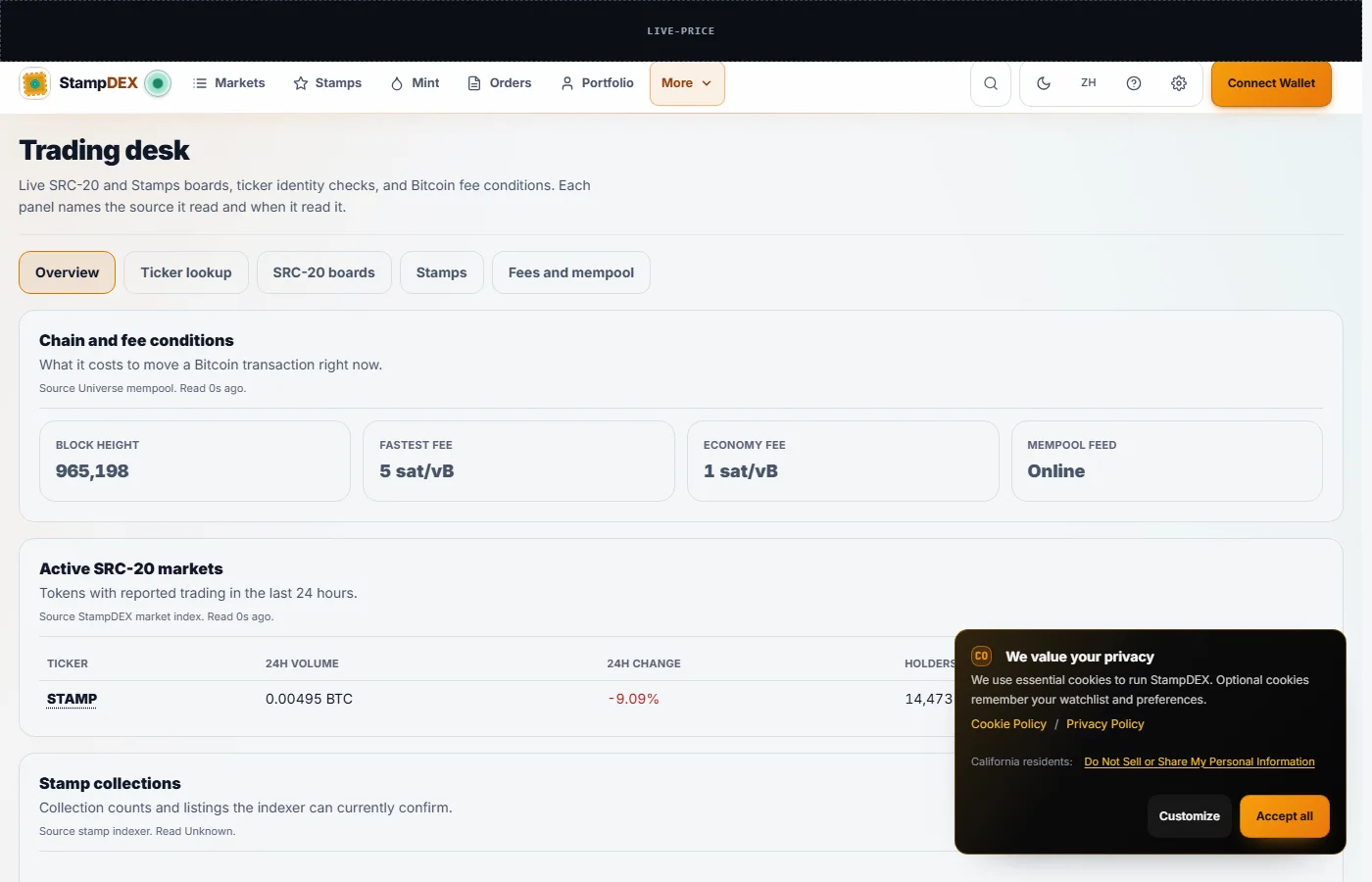Select the Overview tab
This screenshot has width=1372, height=882.
click(x=67, y=272)
